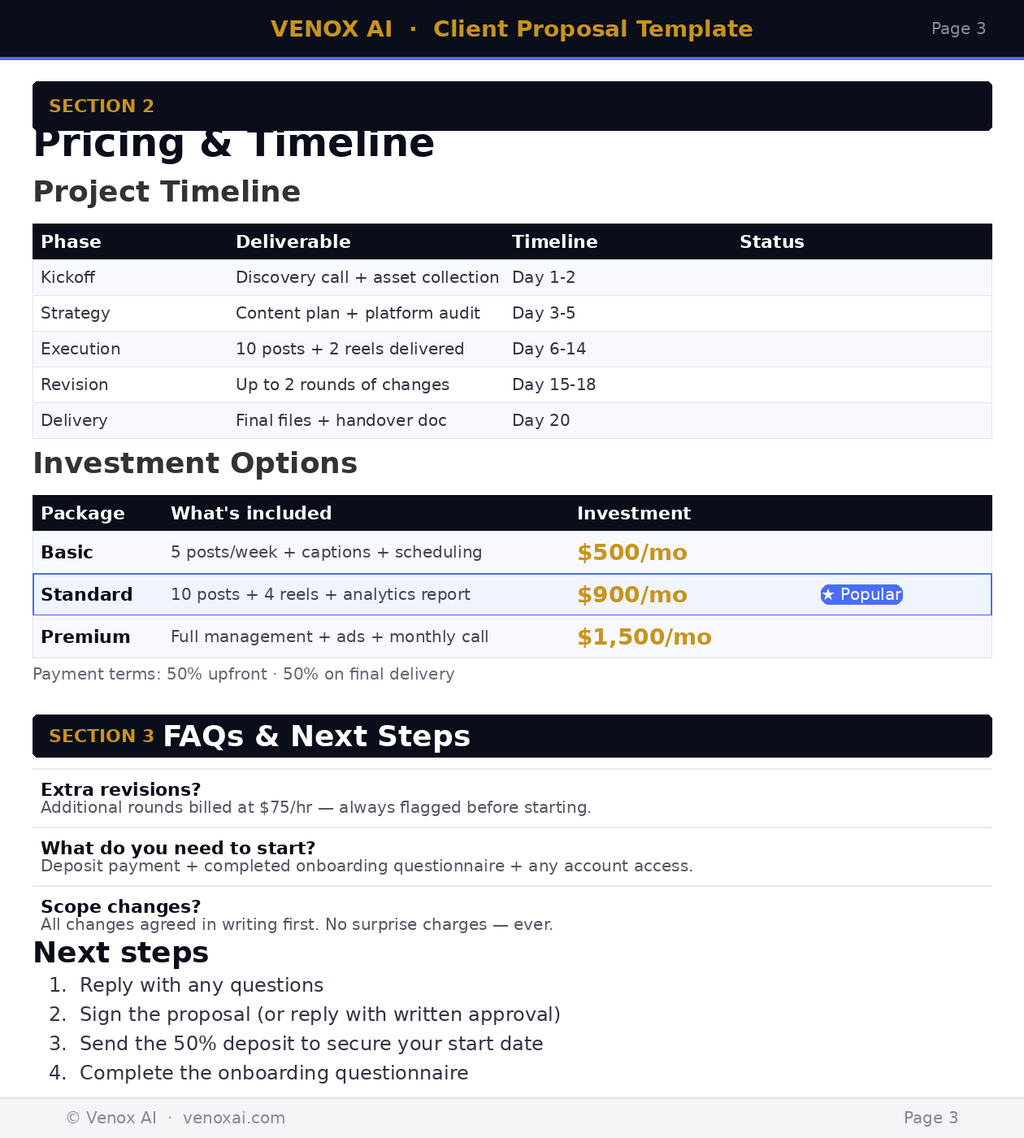
Task: Click the $1,500/mo Premium price
Action: point(644,636)
